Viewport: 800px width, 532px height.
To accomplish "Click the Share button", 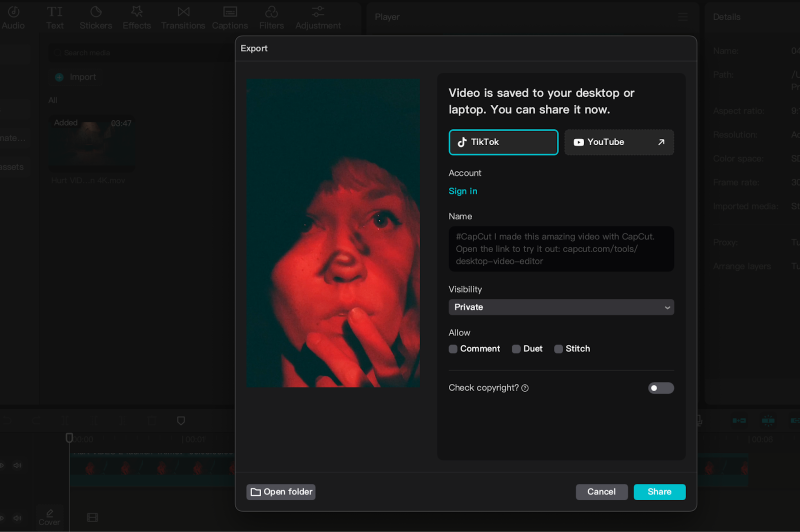I will [660, 492].
